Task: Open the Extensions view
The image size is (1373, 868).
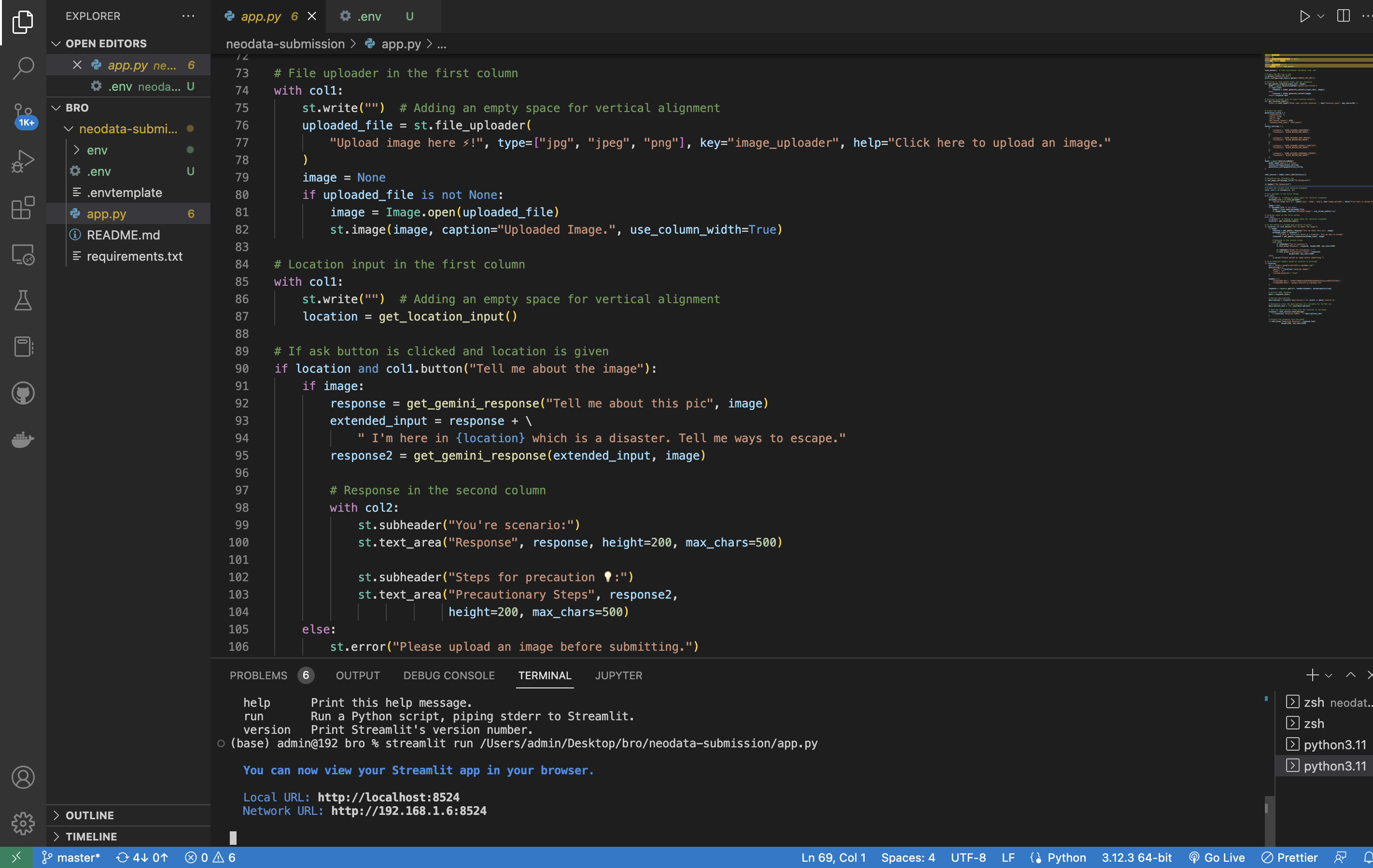Action: click(23, 208)
